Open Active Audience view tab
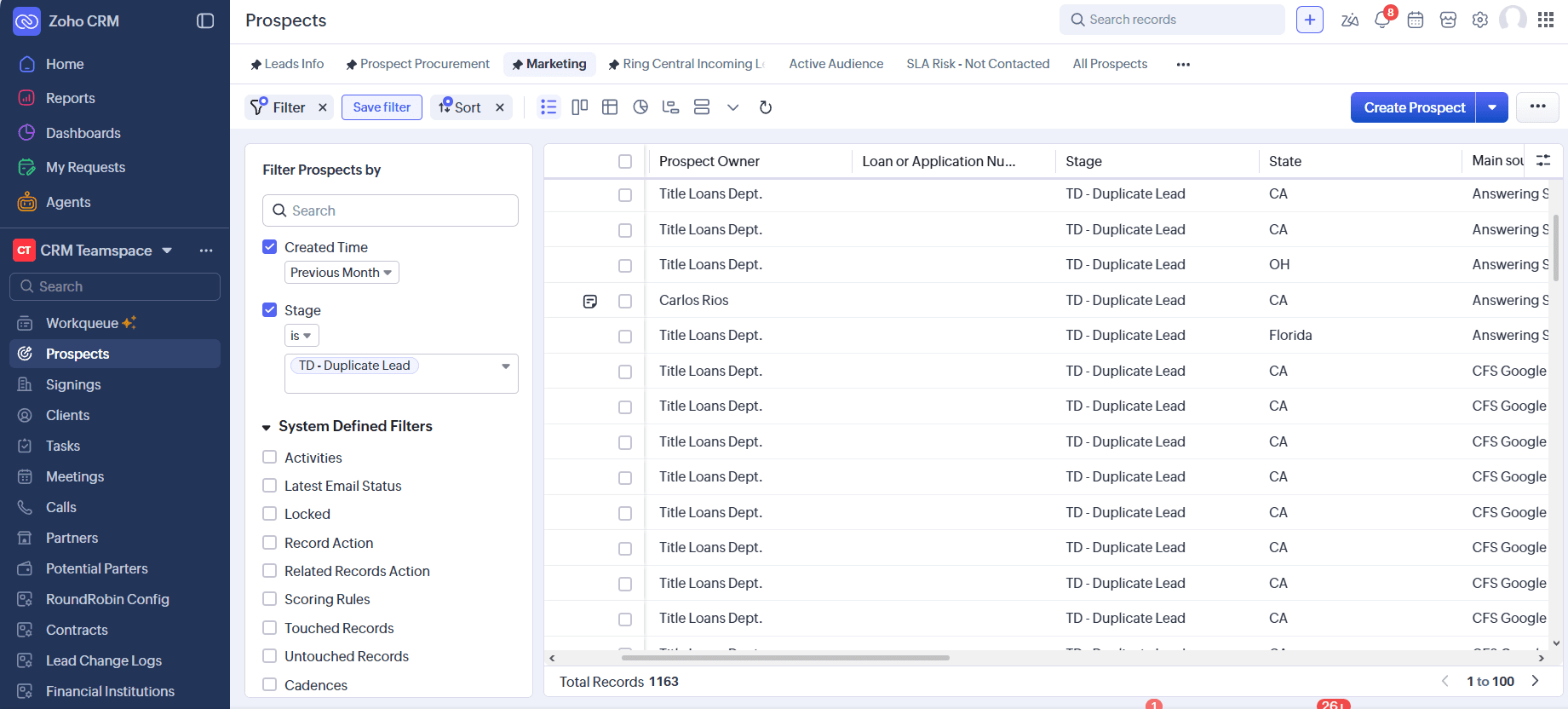This screenshot has height=709, width=1568. (x=836, y=64)
